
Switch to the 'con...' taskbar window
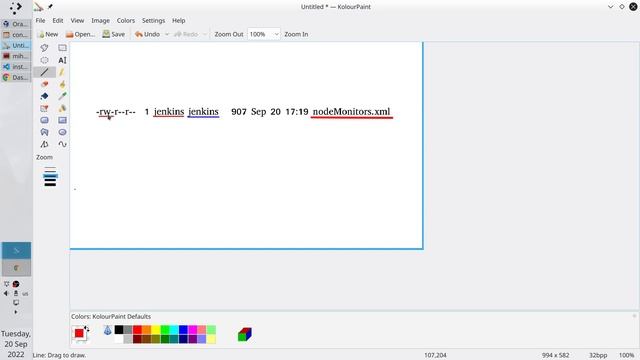point(16,35)
